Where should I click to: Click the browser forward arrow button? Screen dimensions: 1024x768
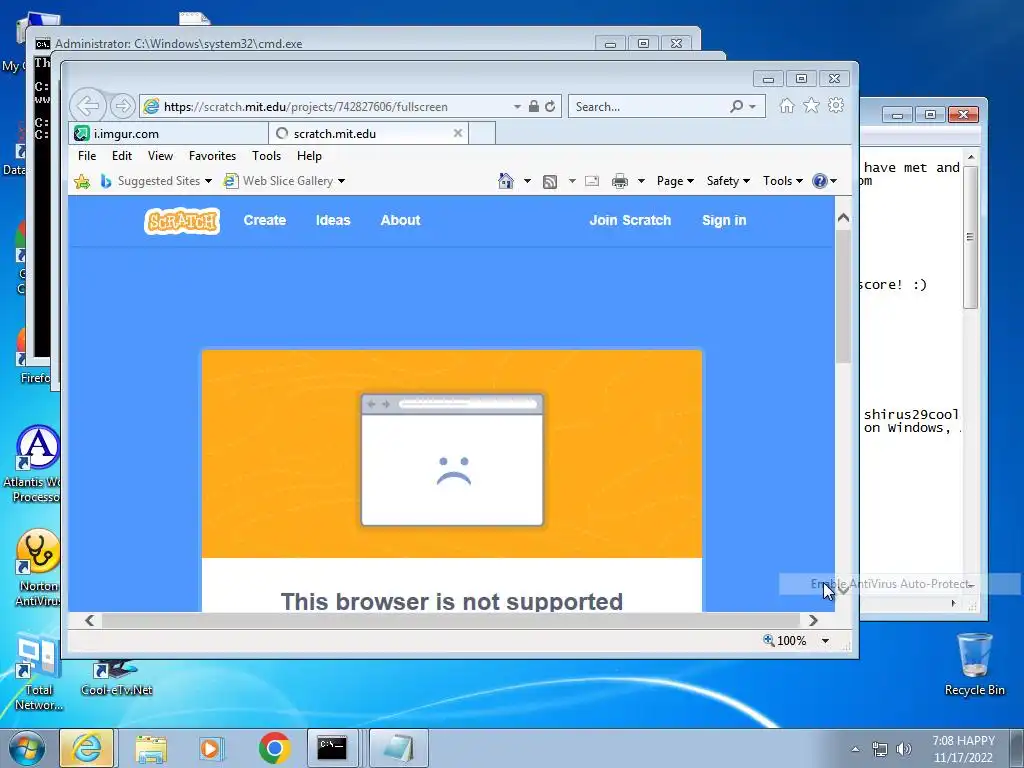(x=122, y=106)
